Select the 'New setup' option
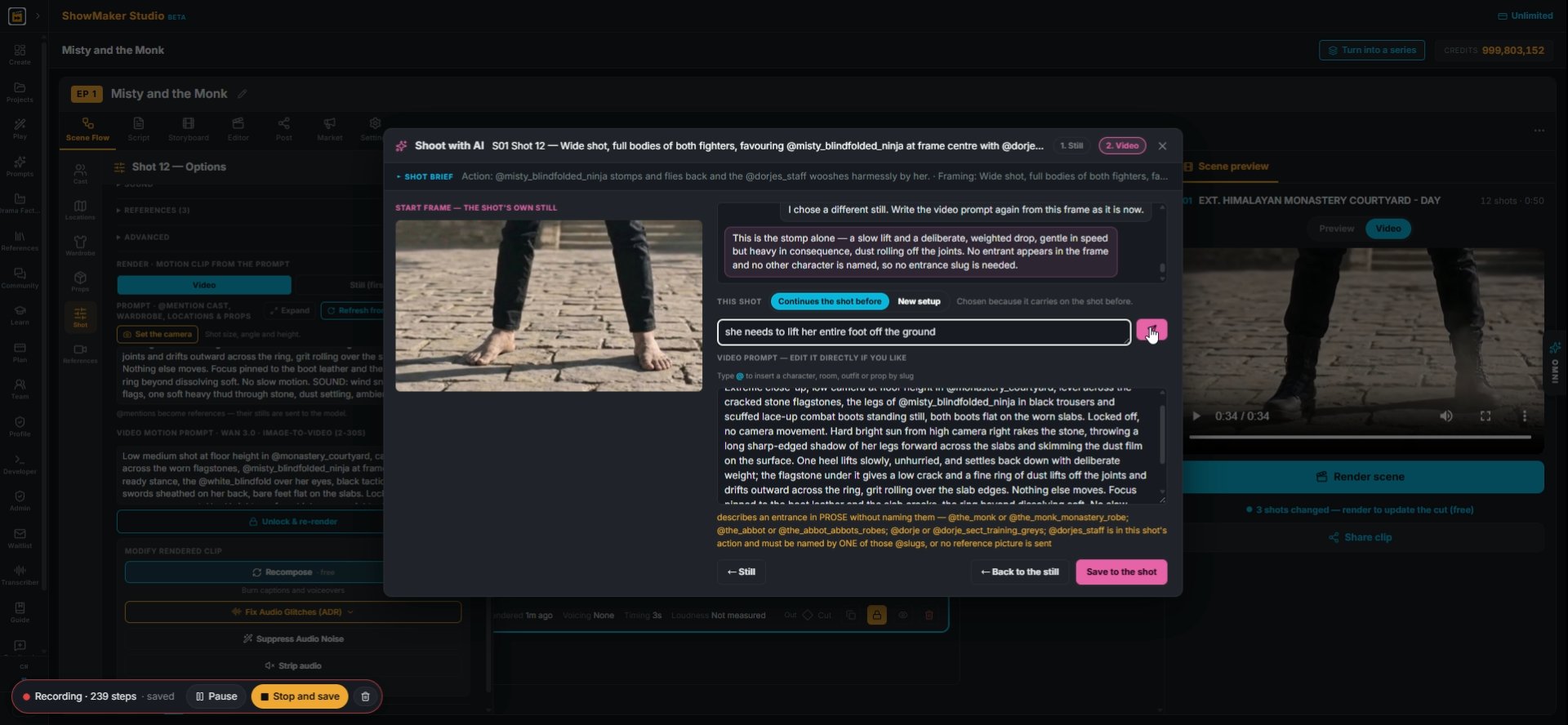1568x725 pixels. (919, 301)
